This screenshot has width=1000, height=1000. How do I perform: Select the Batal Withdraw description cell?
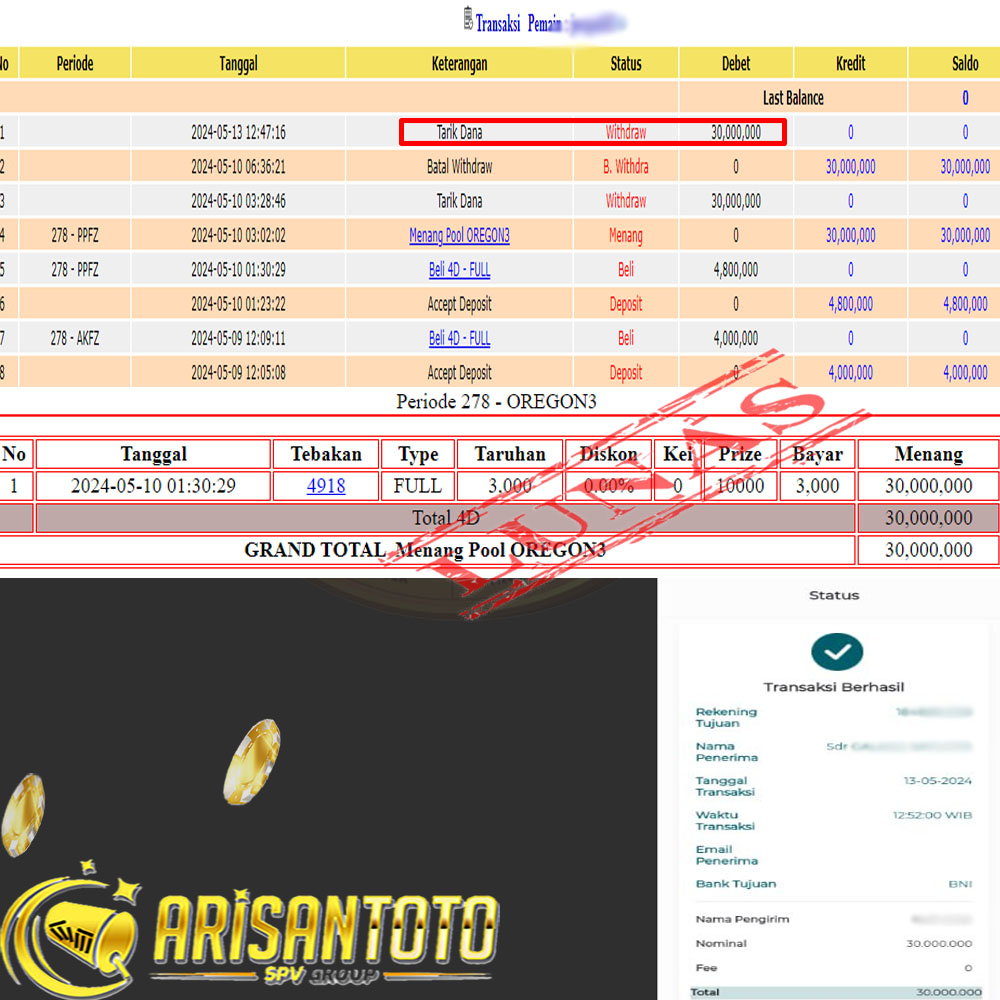pos(459,166)
